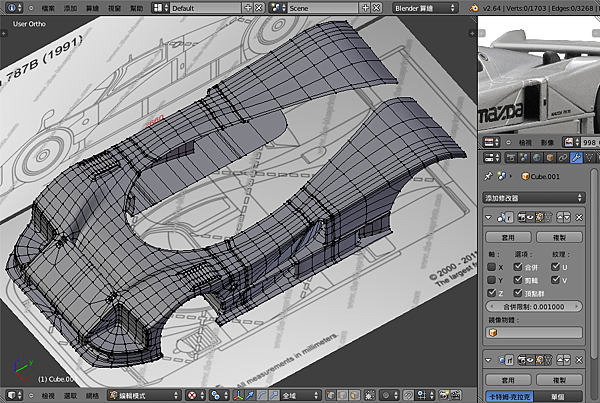
Task: Toggle the 3D manipulator widget
Action: (238, 395)
